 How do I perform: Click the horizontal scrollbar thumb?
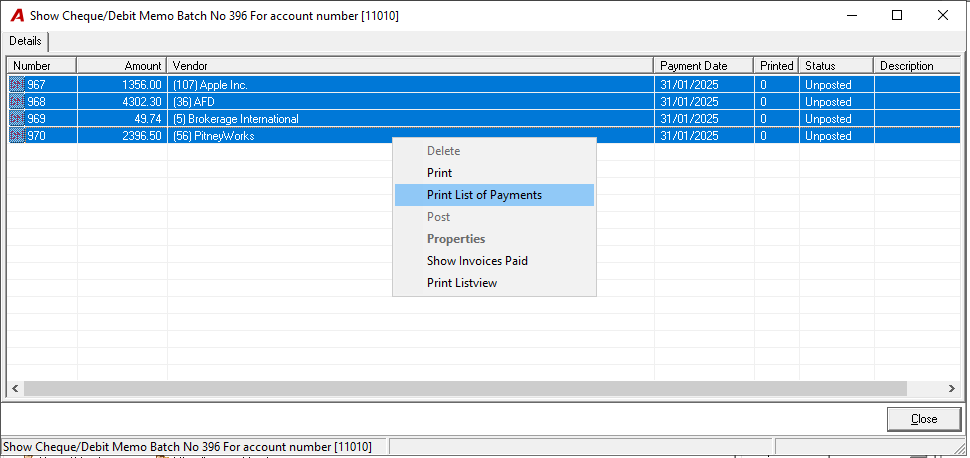coord(465,389)
